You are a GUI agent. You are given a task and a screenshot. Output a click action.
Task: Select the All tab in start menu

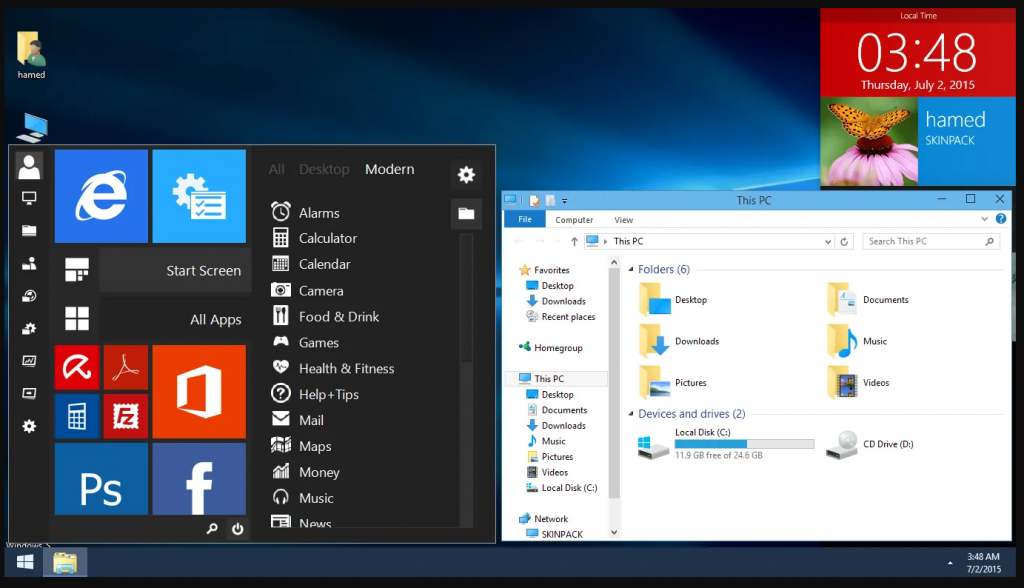point(276,169)
